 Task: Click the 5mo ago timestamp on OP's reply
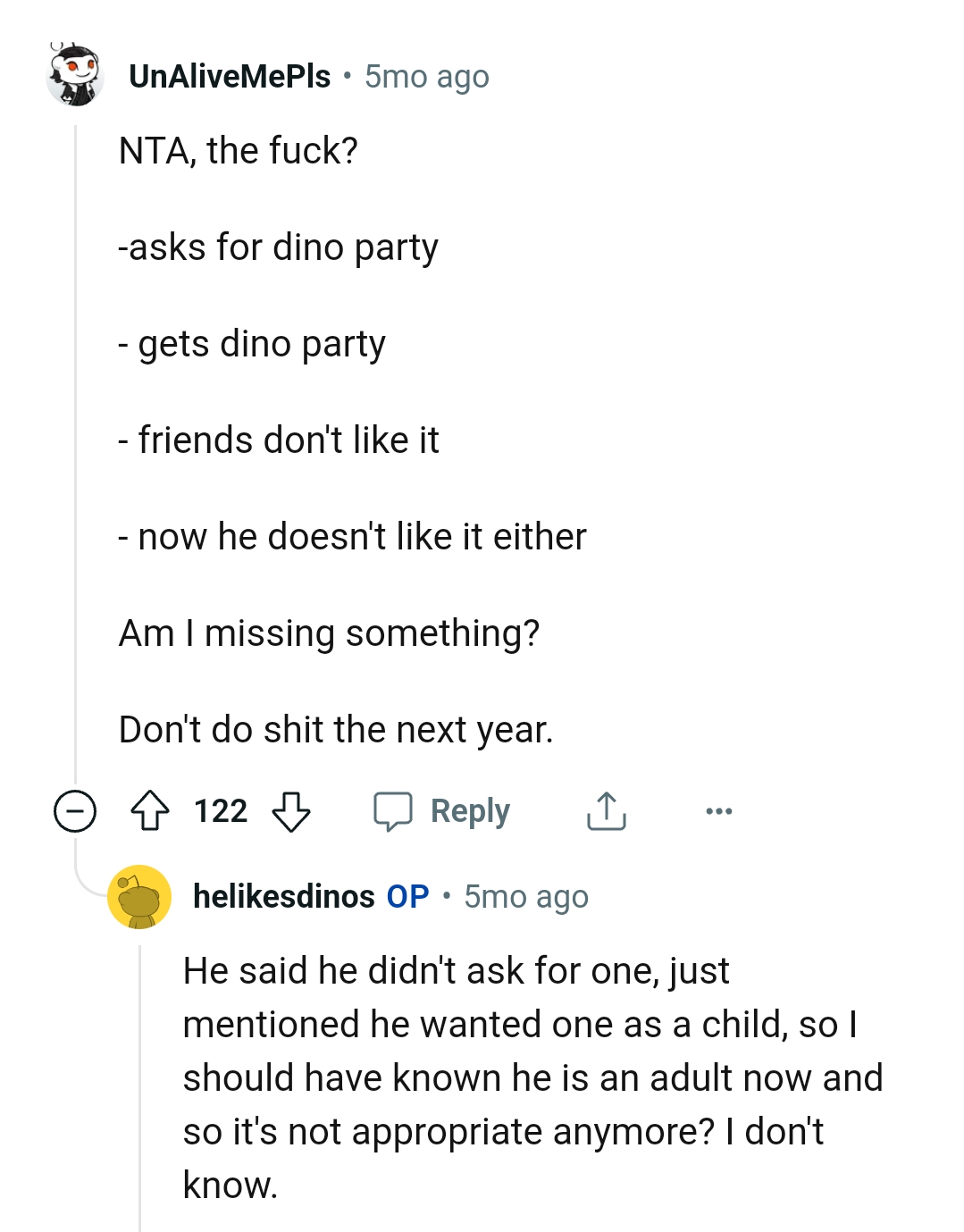tap(525, 897)
